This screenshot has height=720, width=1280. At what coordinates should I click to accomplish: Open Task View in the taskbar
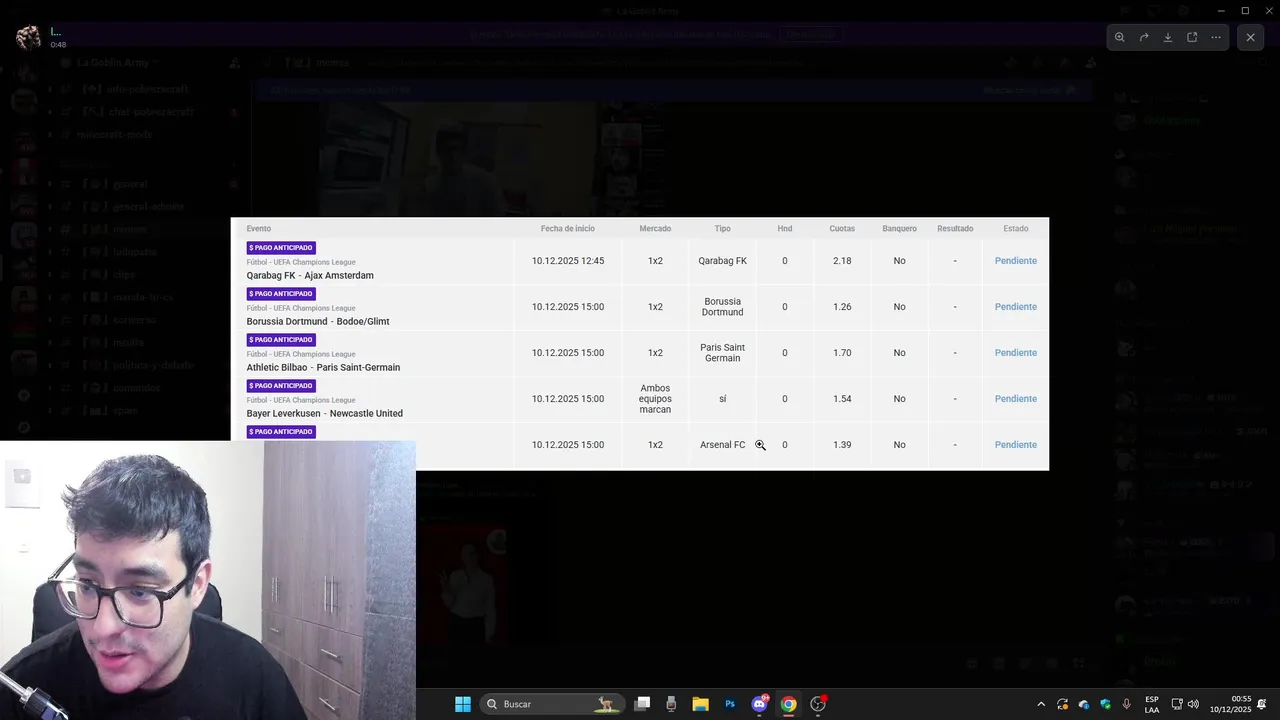(x=643, y=704)
